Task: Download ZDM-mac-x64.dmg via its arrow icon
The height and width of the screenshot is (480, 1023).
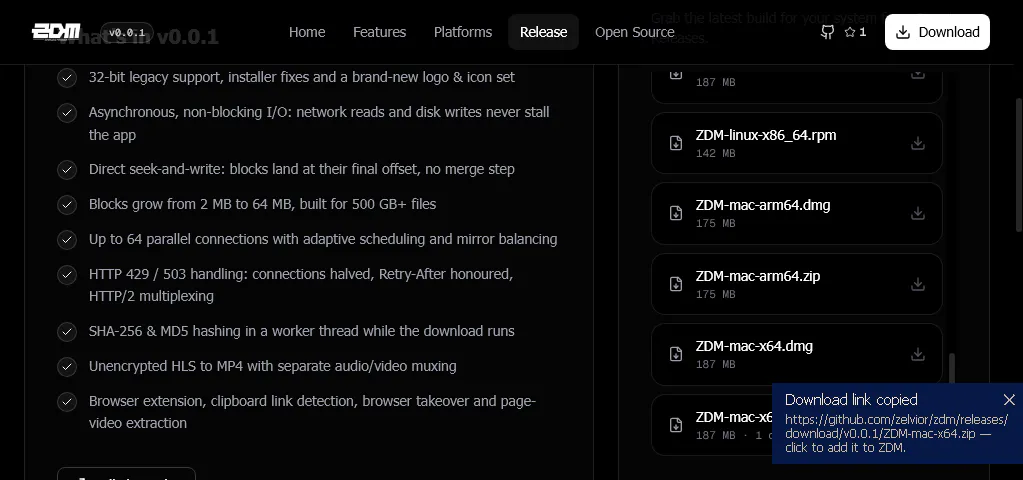Action: 918,353
